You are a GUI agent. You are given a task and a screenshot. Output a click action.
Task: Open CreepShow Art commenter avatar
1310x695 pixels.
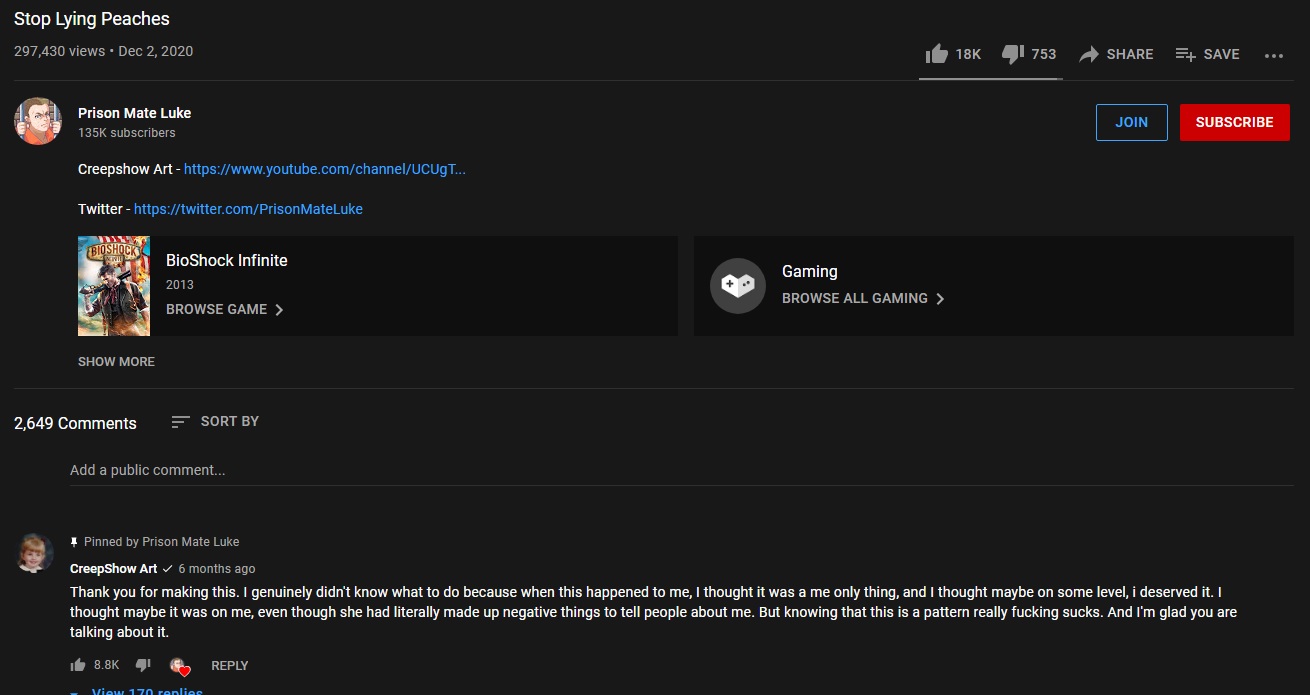35,552
